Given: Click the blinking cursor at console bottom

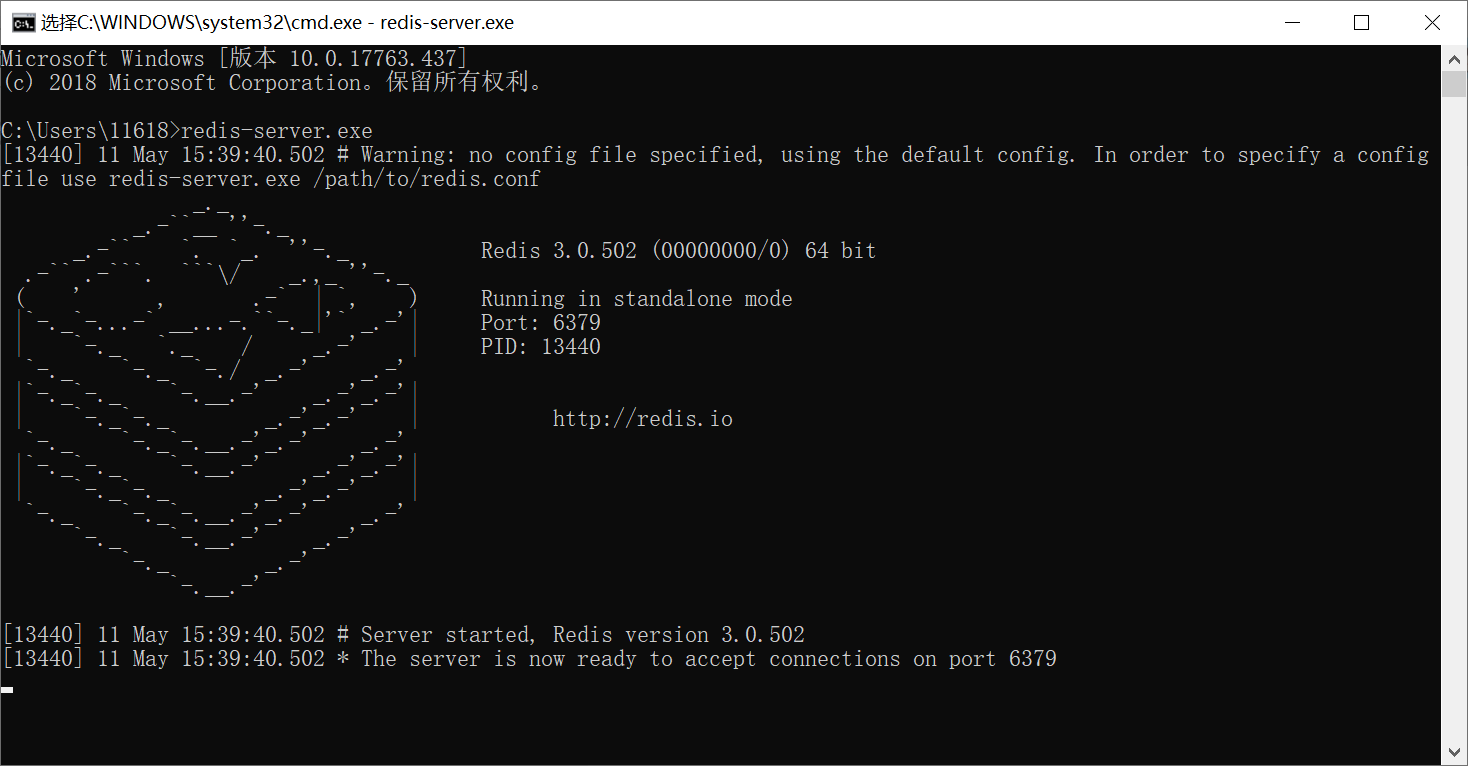Looking at the screenshot, I should tap(7, 689).
